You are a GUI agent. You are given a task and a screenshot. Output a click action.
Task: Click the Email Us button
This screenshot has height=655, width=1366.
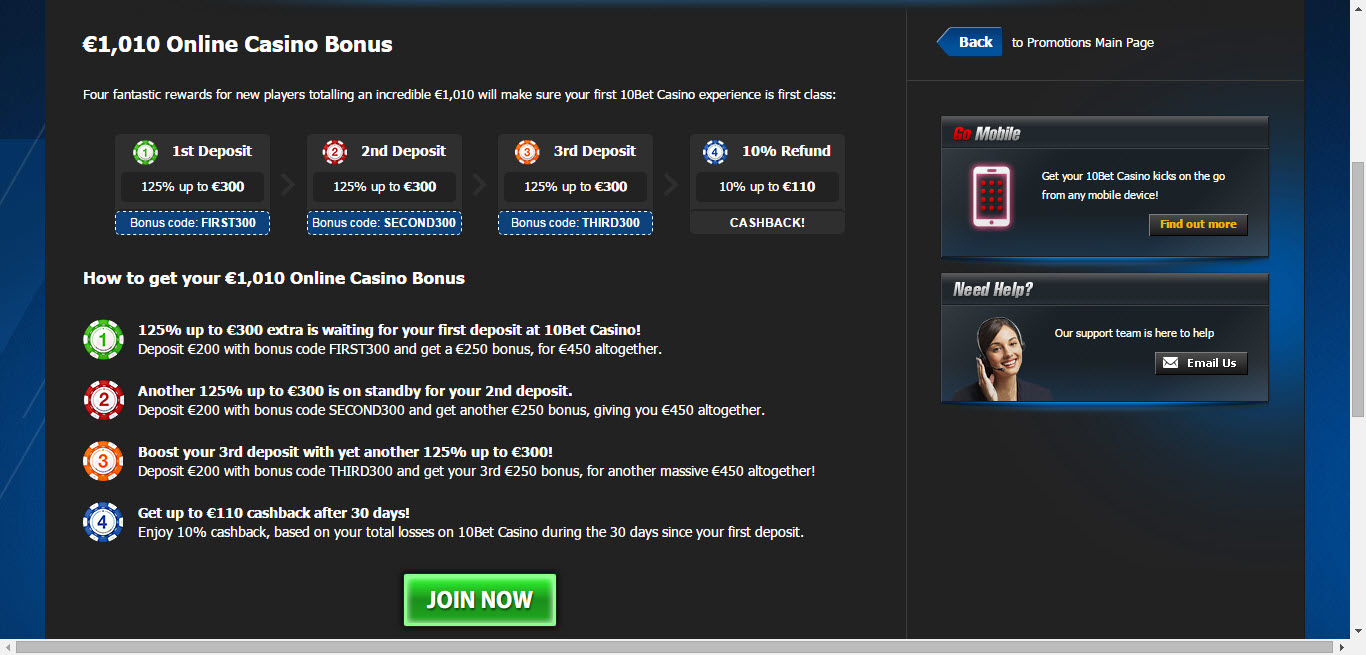1201,363
